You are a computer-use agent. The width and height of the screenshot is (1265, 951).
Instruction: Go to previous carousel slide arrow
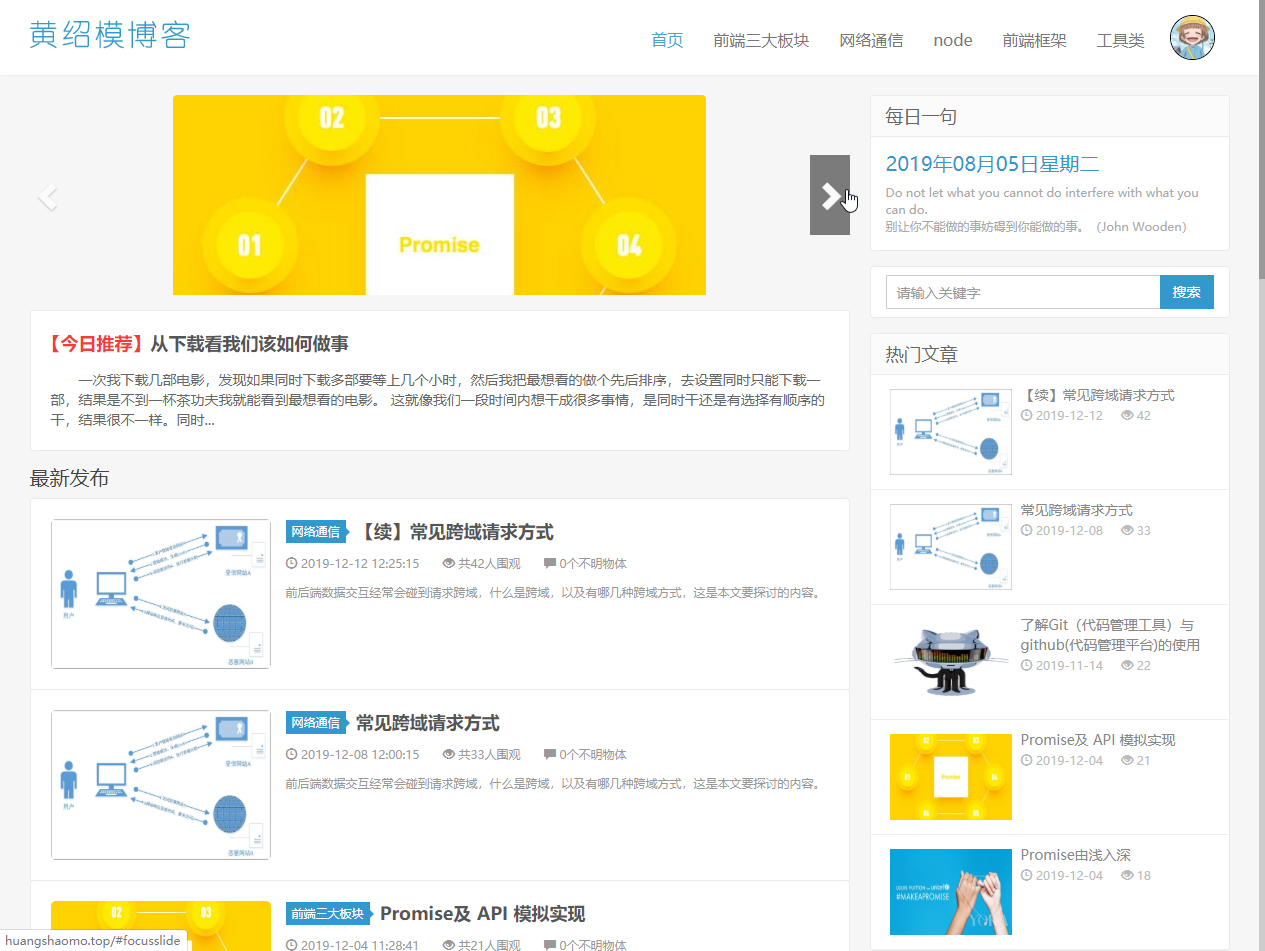47,197
